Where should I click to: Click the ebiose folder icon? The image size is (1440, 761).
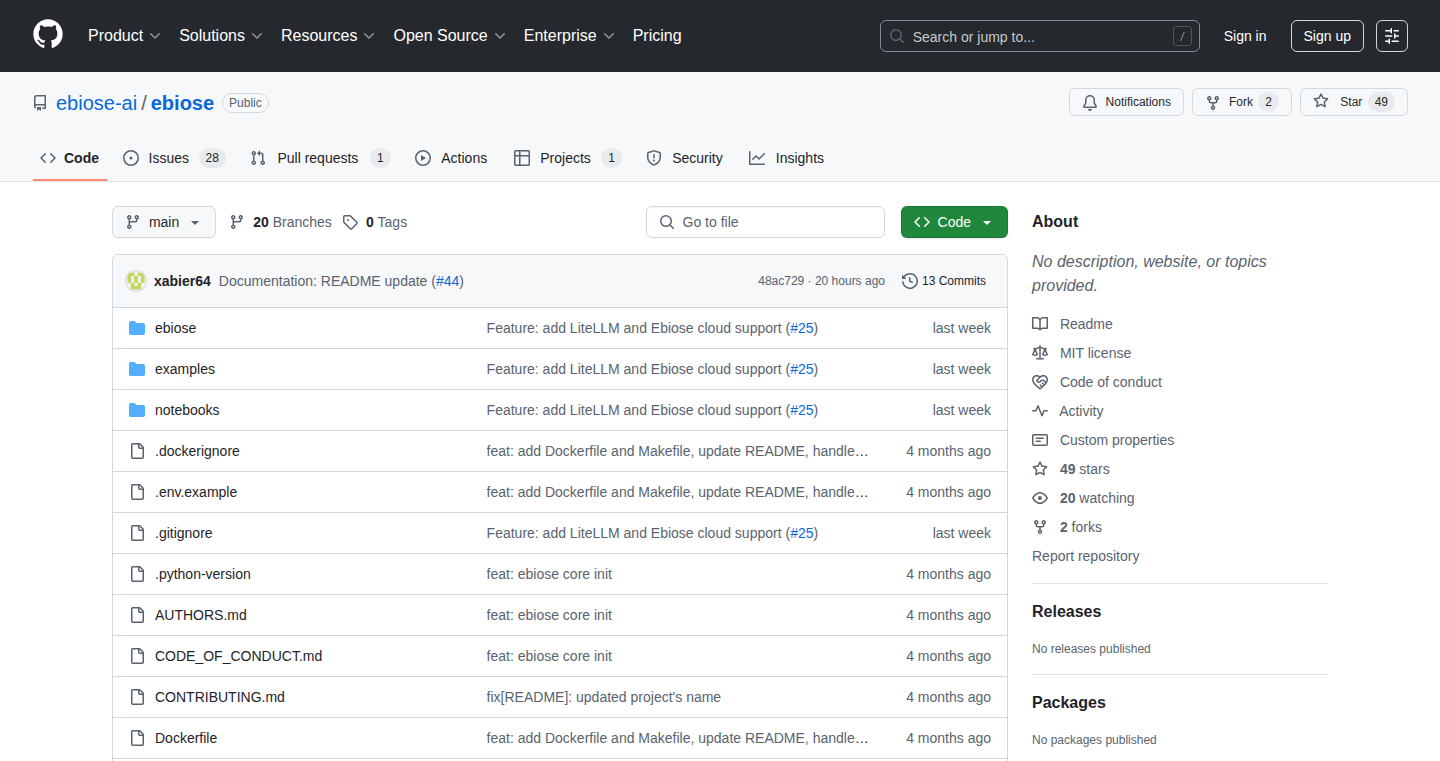[137, 328]
